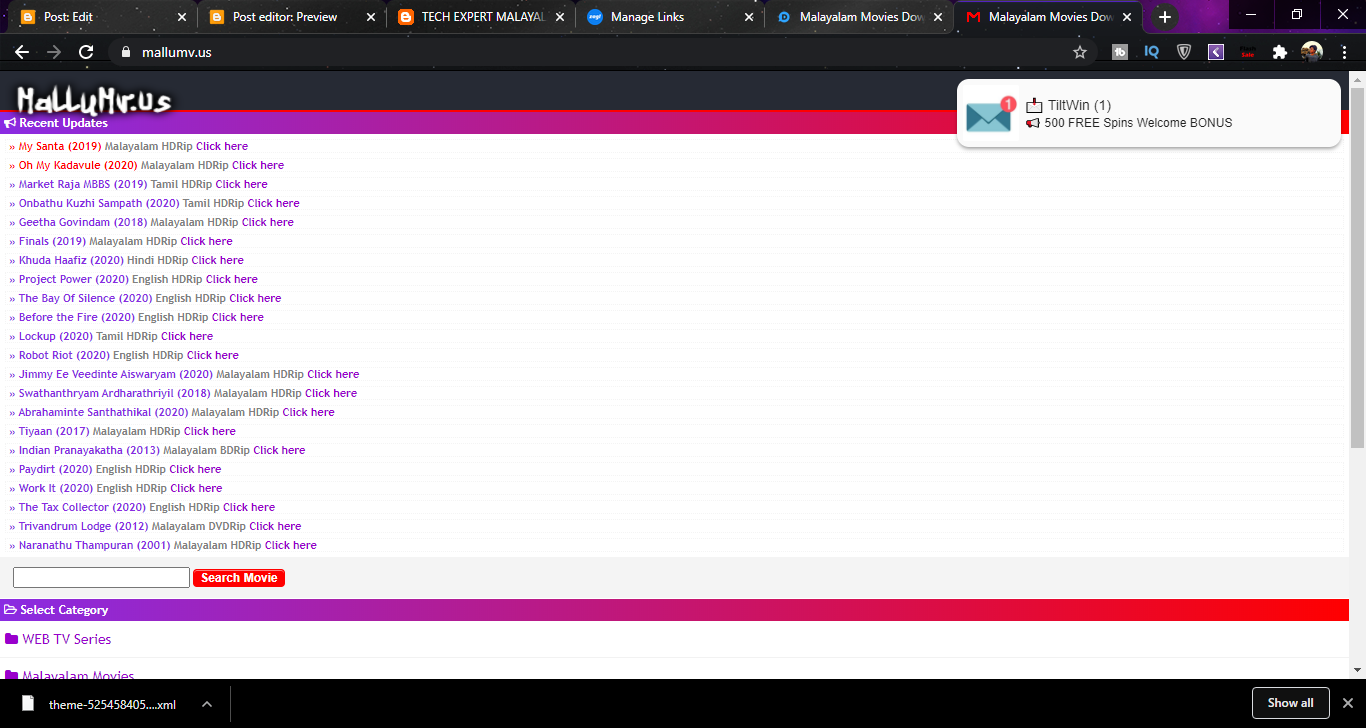Viewport: 1366px width, 728px height.
Task: Open Paydirt (2020) movie link
Action: coord(56,469)
